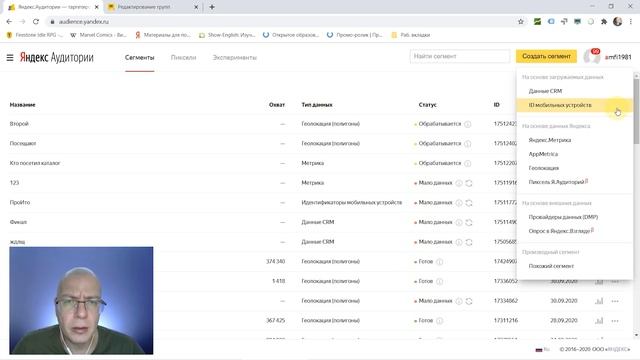The width and height of the screenshot is (640, 360).
Task: Click the webcam video overlay
Action: click(81, 300)
